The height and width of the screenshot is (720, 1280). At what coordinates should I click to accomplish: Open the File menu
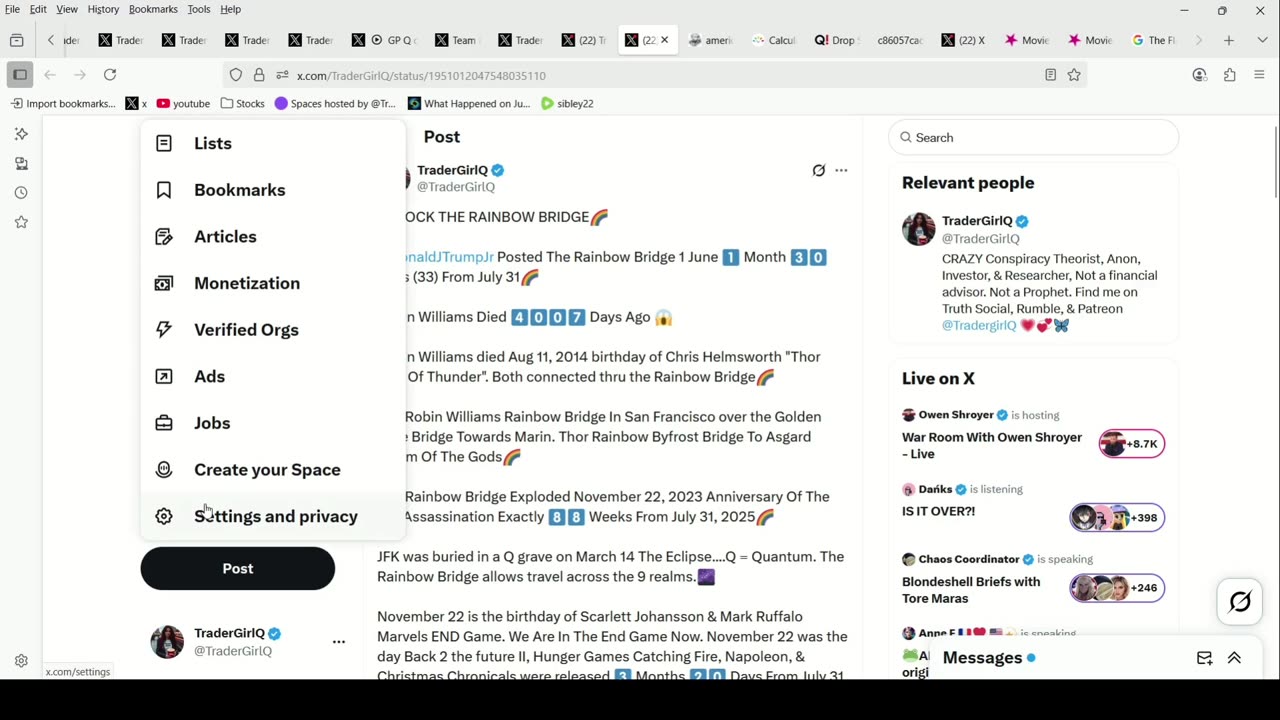pyautogui.click(x=12, y=9)
